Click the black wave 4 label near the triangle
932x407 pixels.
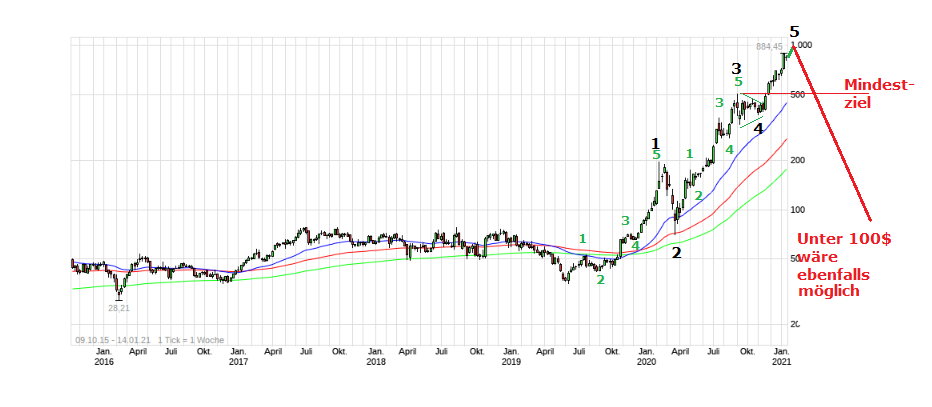(758, 128)
